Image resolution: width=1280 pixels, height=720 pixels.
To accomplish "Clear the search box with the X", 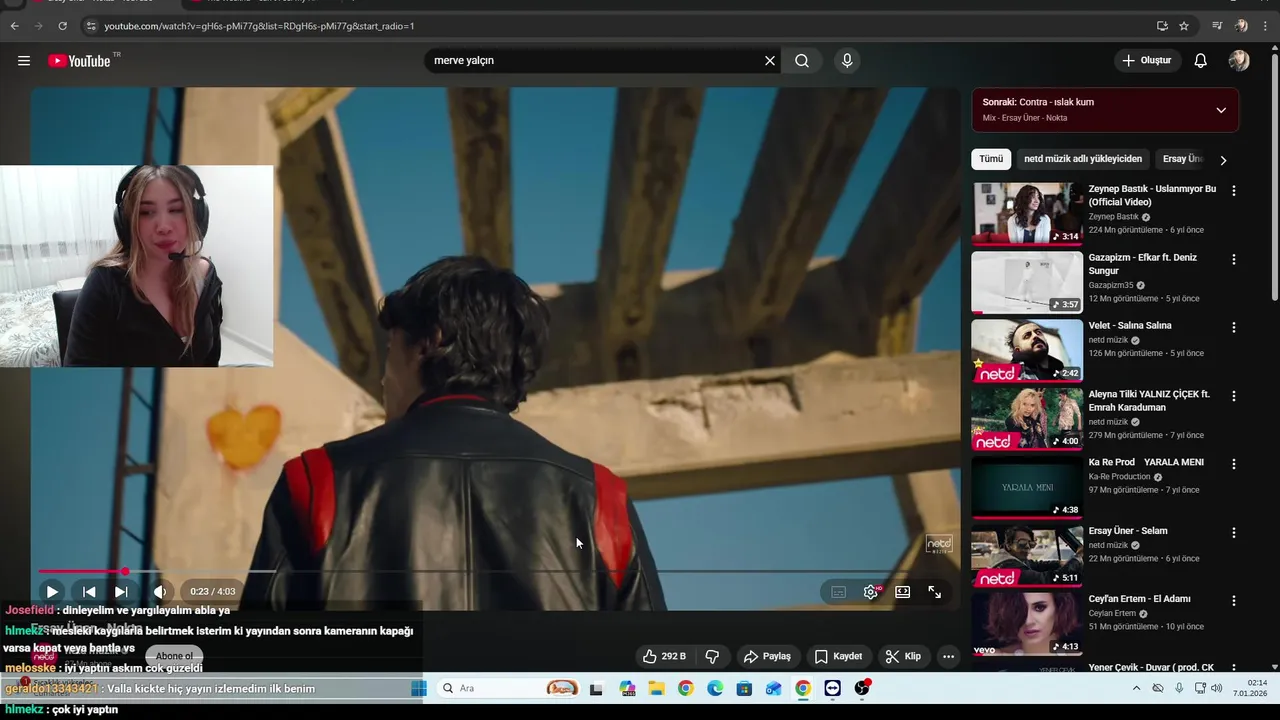I will point(770,61).
